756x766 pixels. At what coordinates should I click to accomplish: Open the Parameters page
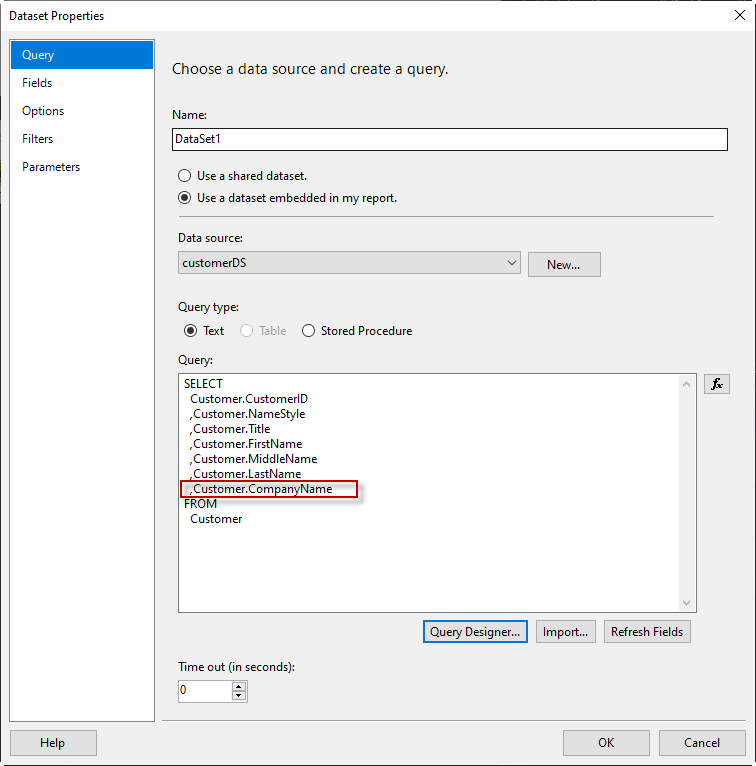coord(51,167)
